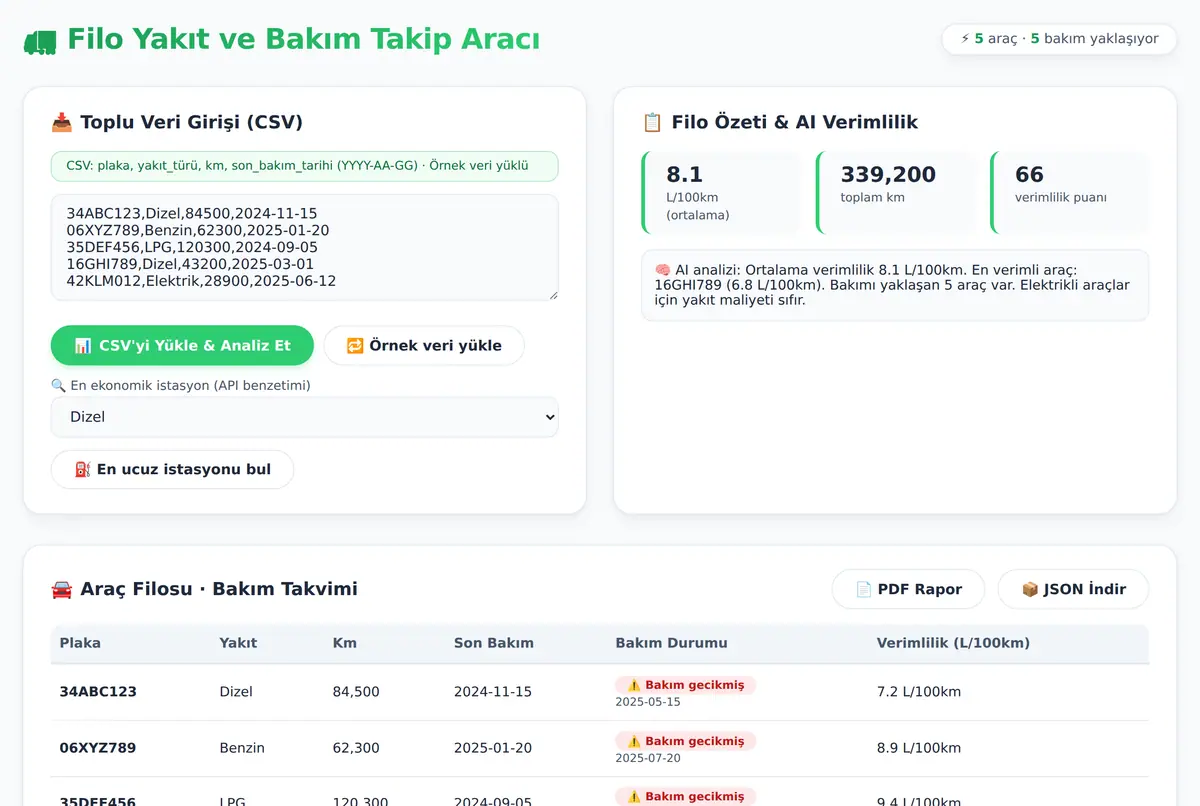Open the Dizel fuel type dropdown

pos(305,417)
